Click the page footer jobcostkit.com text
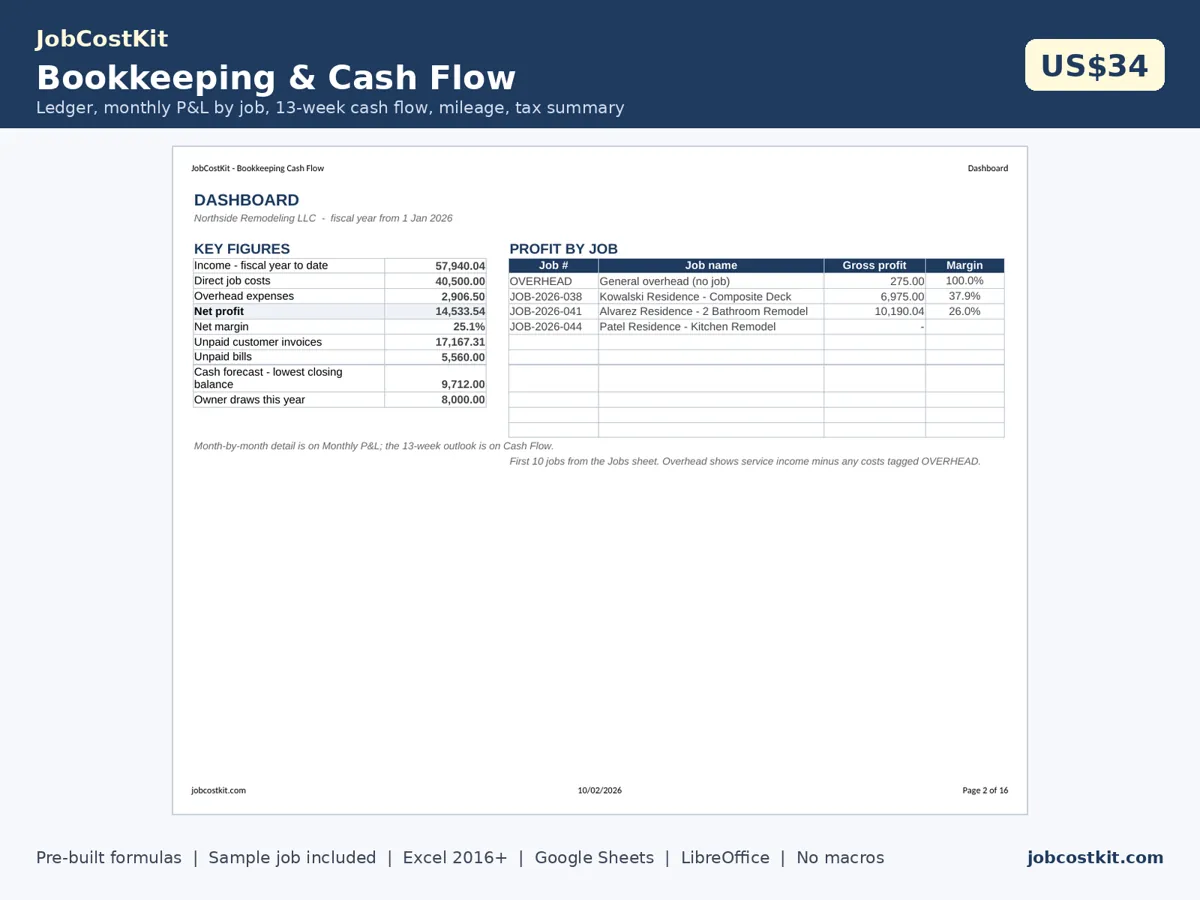This screenshot has height=900, width=1200. [x=218, y=790]
